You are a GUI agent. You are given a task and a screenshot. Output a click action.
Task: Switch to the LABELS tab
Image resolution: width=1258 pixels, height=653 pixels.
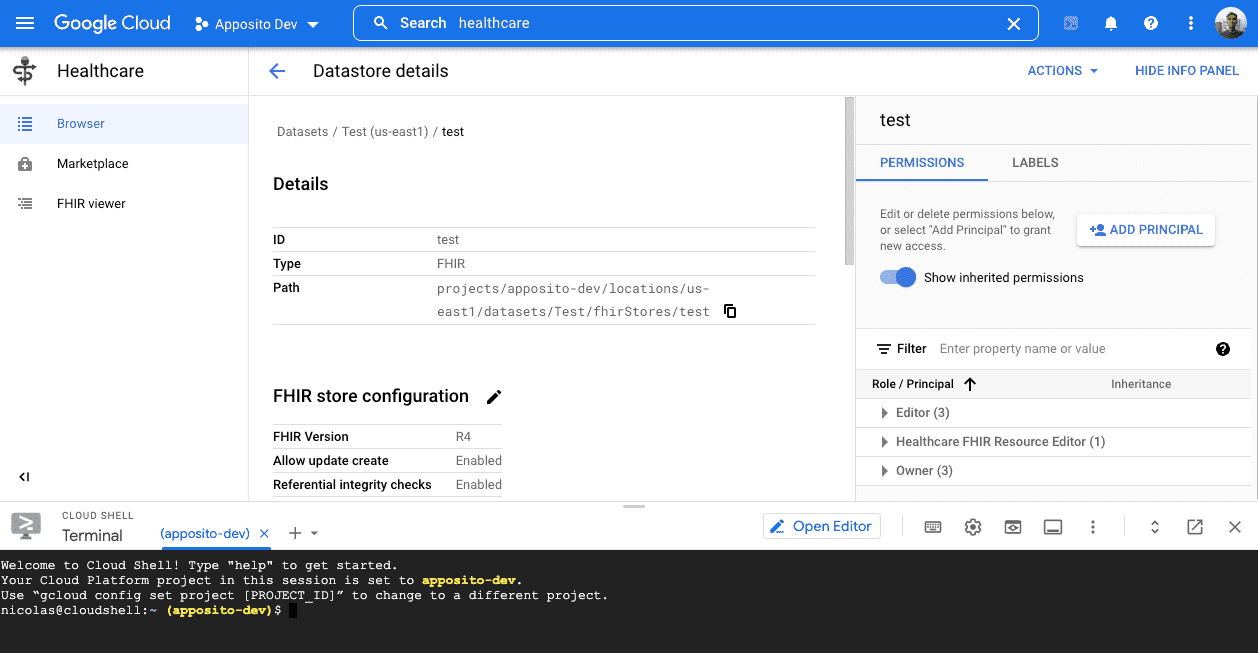coord(1035,162)
